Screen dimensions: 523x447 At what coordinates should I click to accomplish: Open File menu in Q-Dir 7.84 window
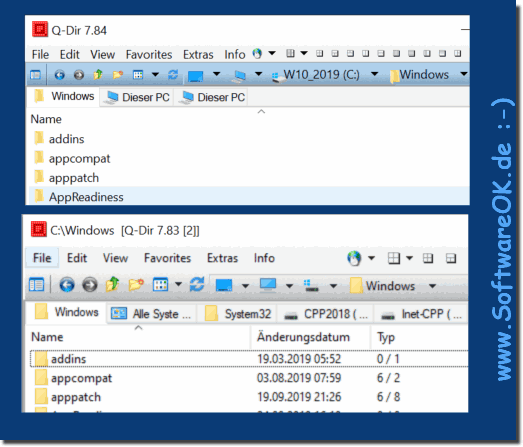pos(40,54)
